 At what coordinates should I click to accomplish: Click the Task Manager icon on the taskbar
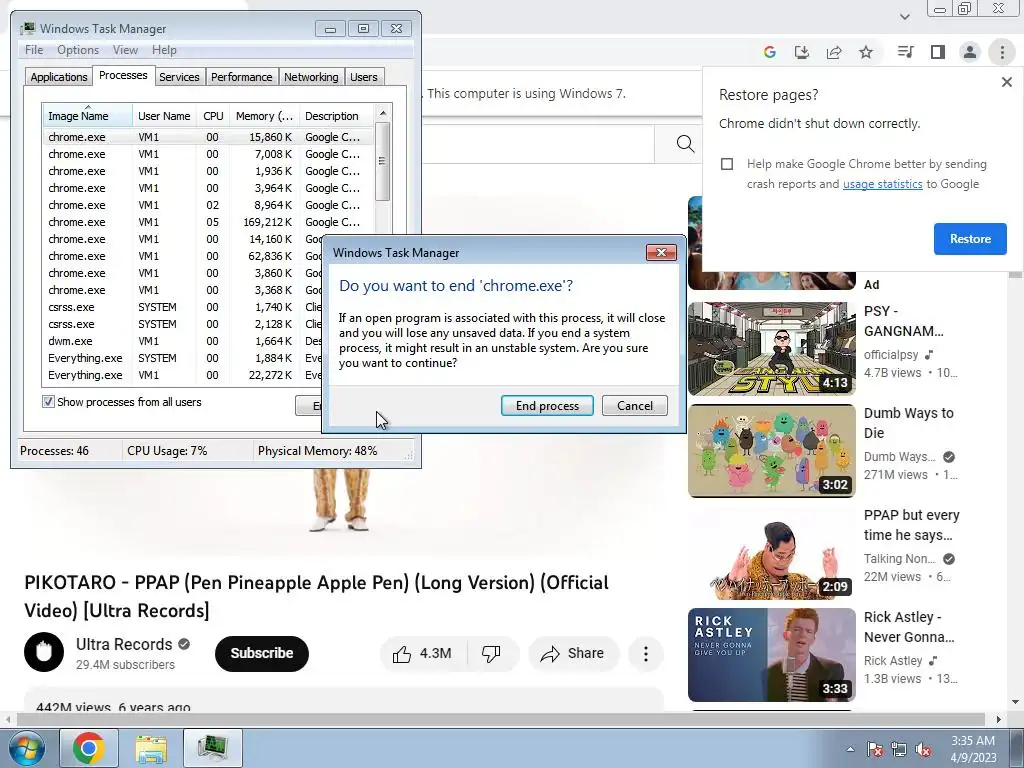pos(213,748)
